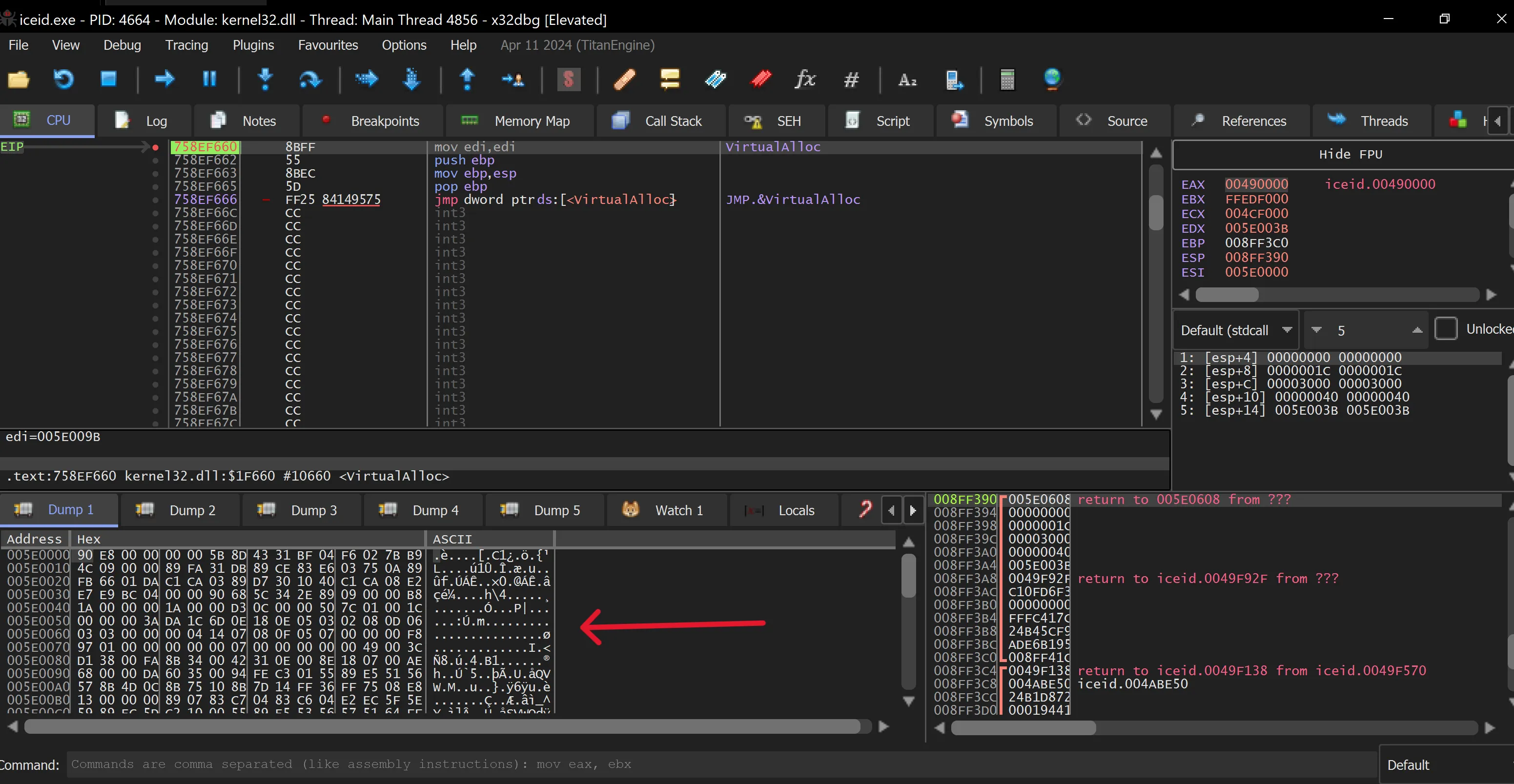Open the Default dropdown beside the command bar
1514x784 pixels.
point(1447,764)
